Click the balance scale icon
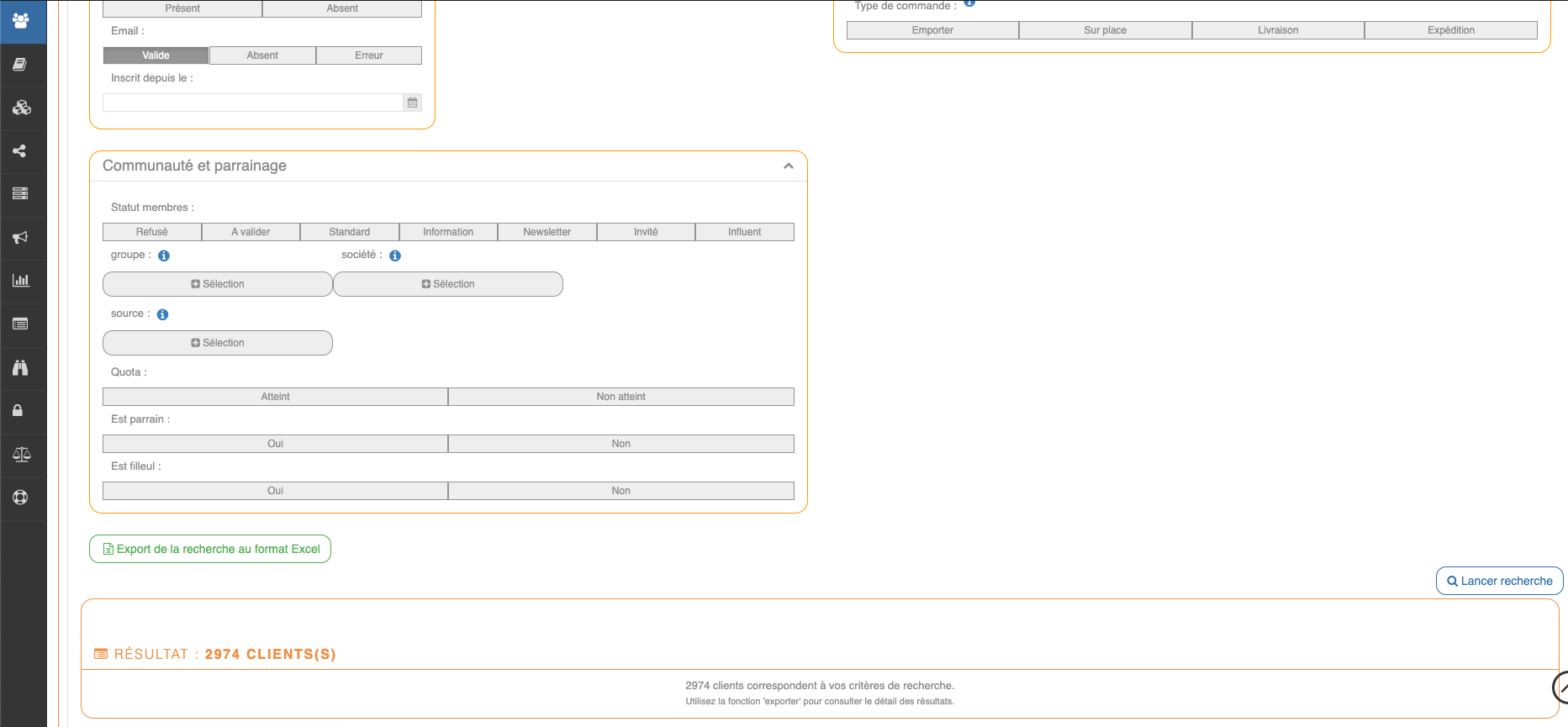Screen dimensions: 1568x727 (22, 455)
